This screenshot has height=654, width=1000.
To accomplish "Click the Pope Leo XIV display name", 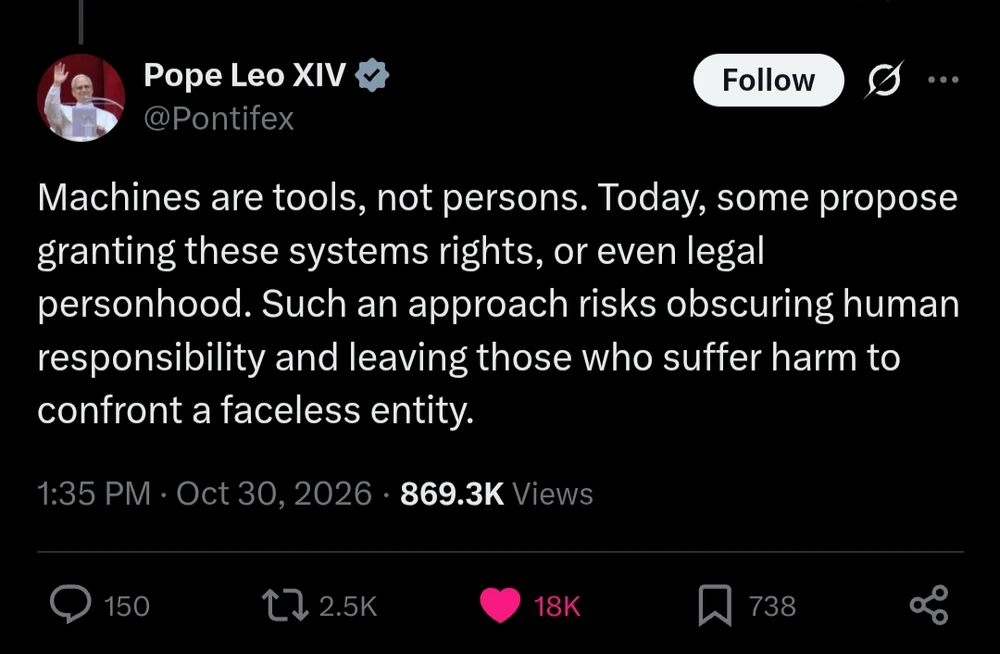I will click(x=245, y=75).
